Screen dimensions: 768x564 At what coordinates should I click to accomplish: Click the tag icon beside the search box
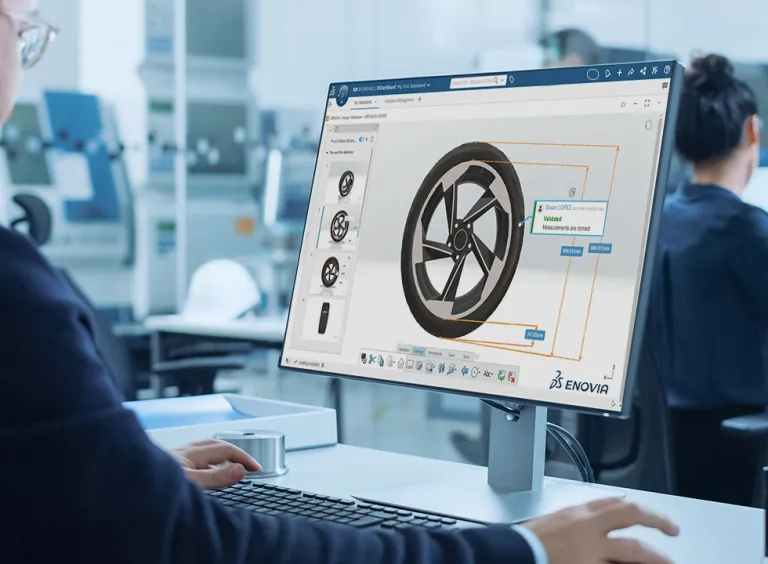[x=512, y=79]
